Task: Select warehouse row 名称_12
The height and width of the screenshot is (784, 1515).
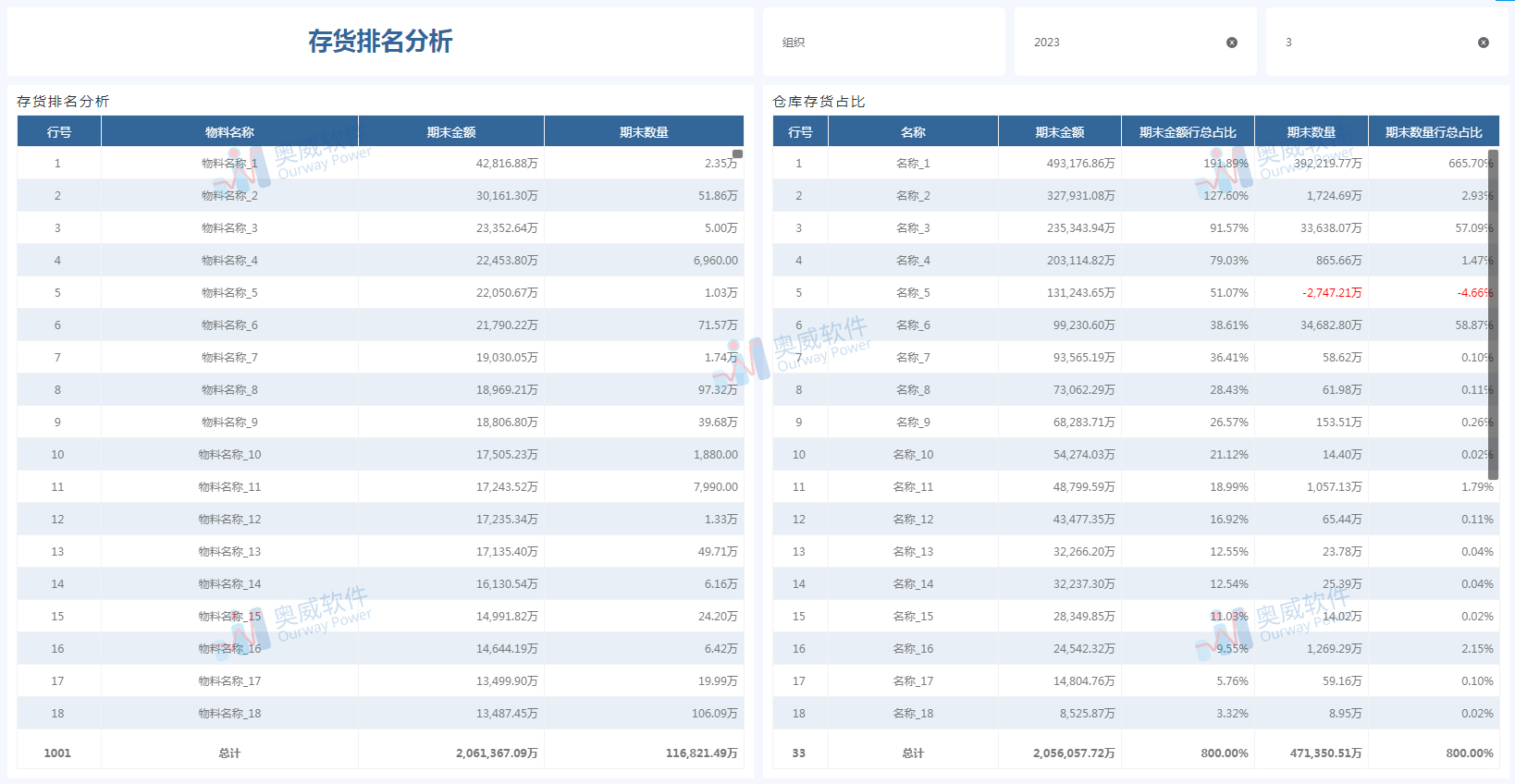Action: click(1136, 520)
